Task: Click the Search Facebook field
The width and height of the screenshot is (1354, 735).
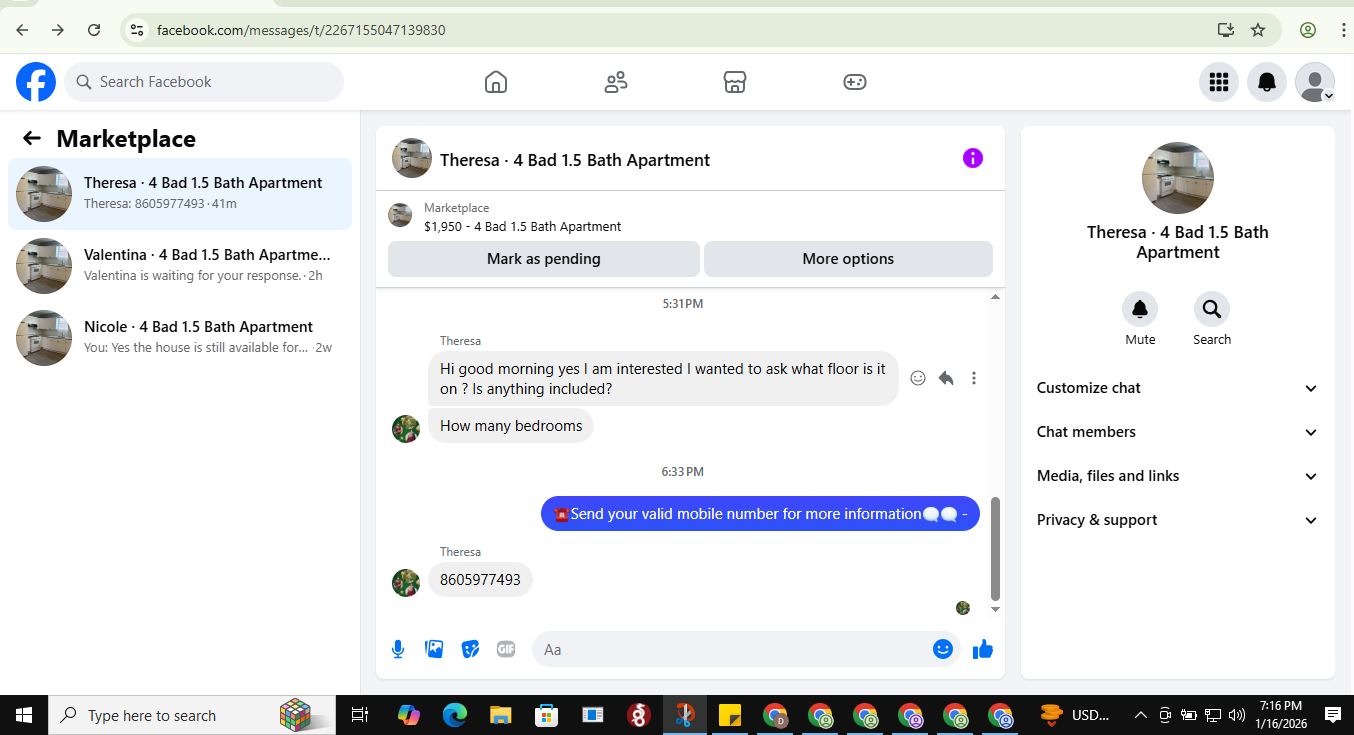Action: click(x=204, y=82)
